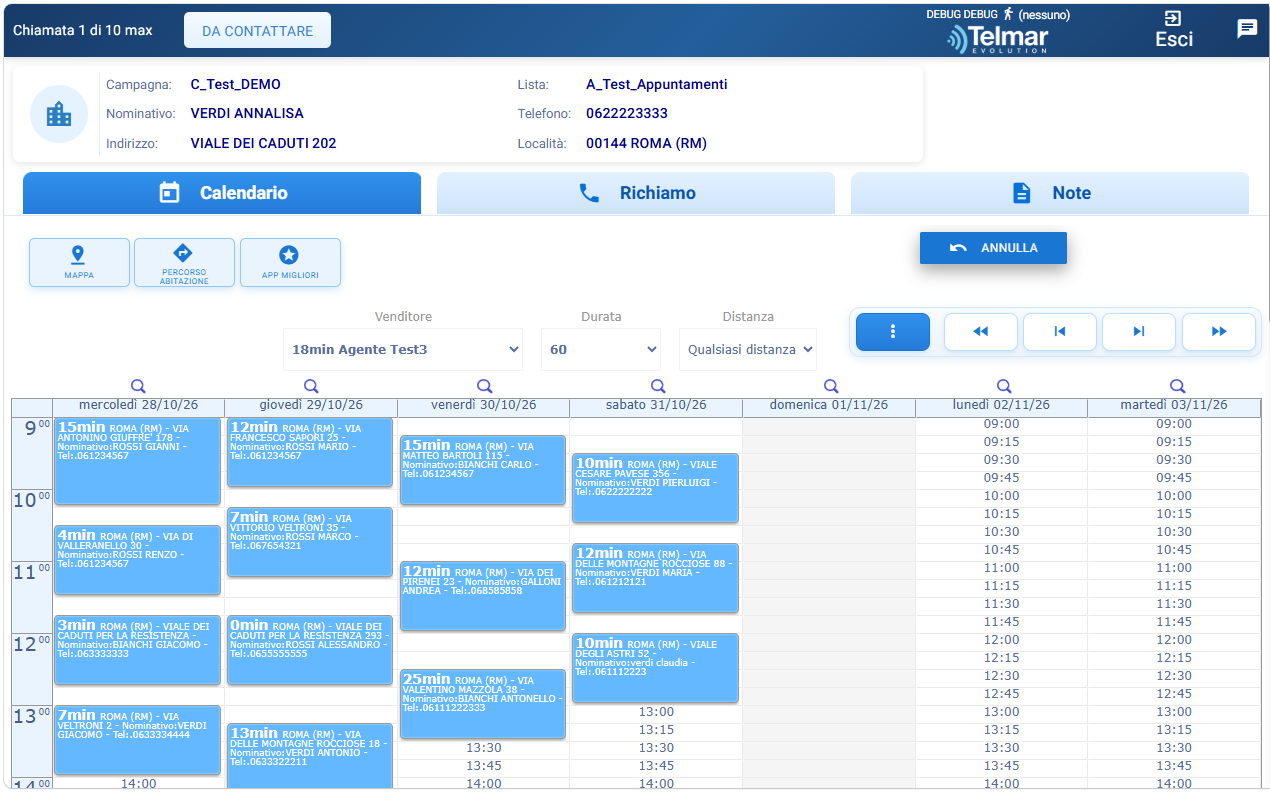The image size is (1270, 792).
Task: Select the Bianchi Giacomo 3min appointment
Action: [x=137, y=650]
